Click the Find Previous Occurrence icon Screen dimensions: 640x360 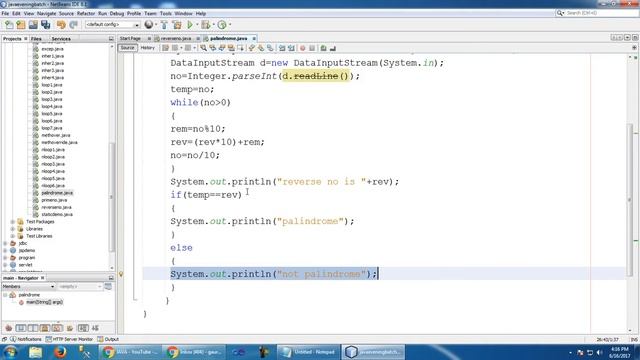coord(213,48)
